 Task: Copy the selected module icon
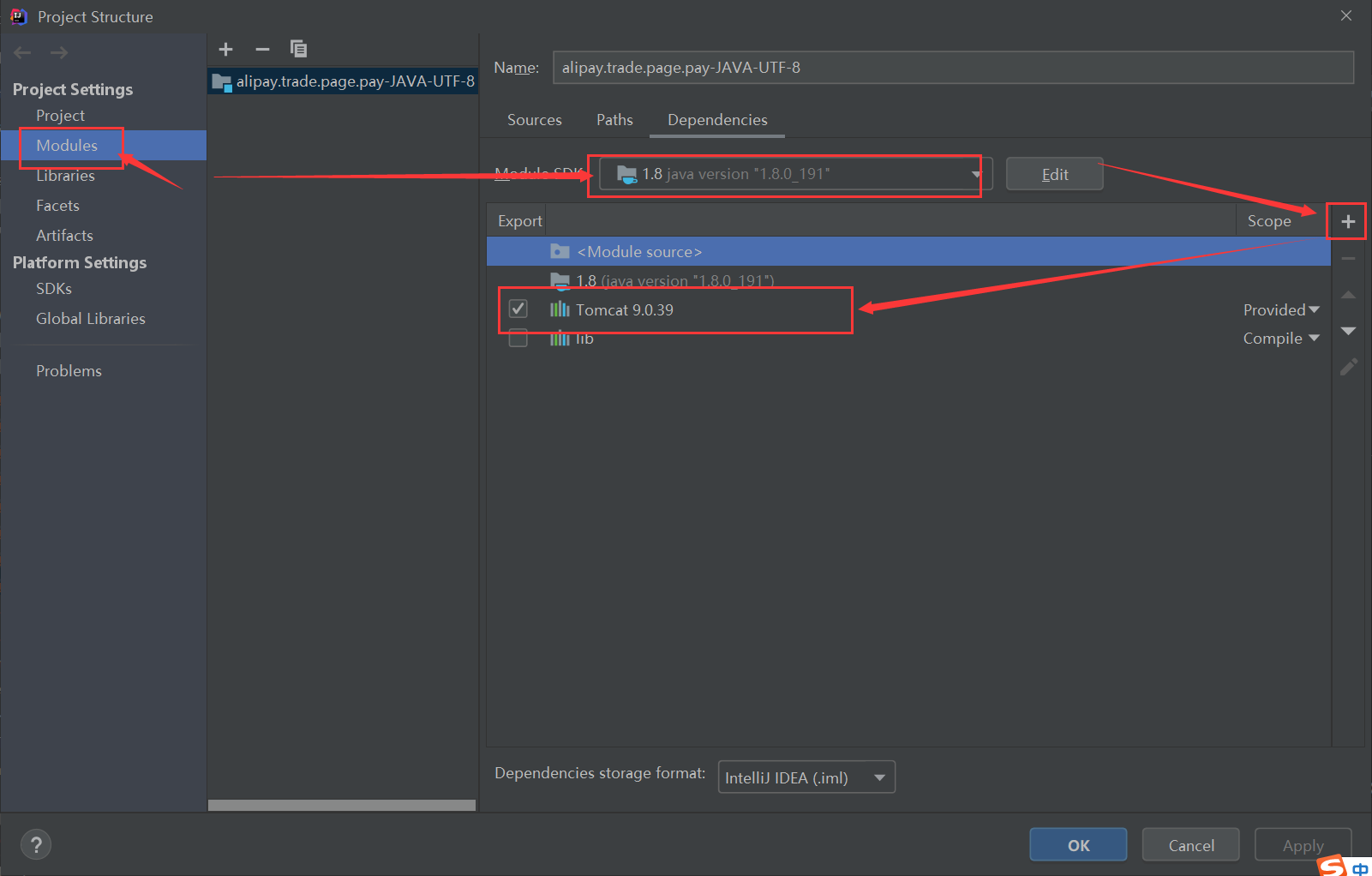coord(298,49)
